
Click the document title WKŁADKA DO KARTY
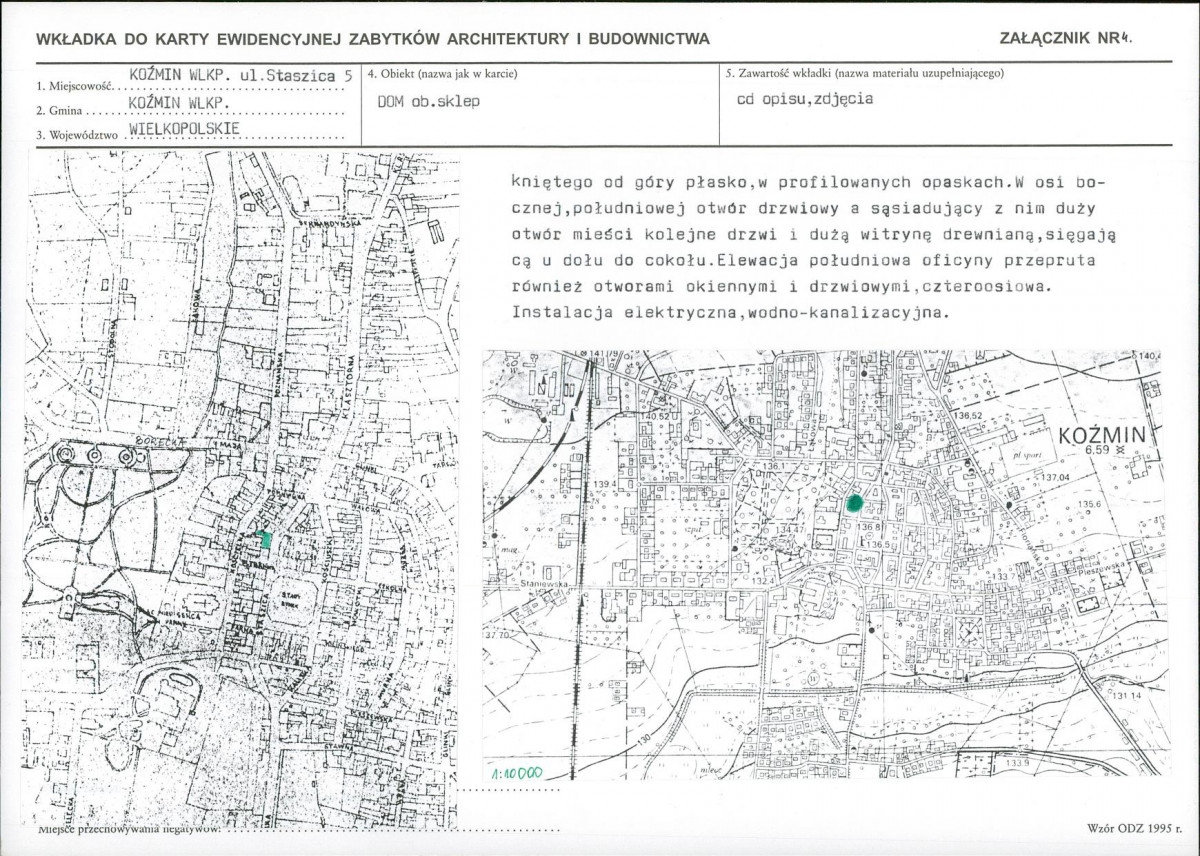pyautogui.click(x=372, y=39)
